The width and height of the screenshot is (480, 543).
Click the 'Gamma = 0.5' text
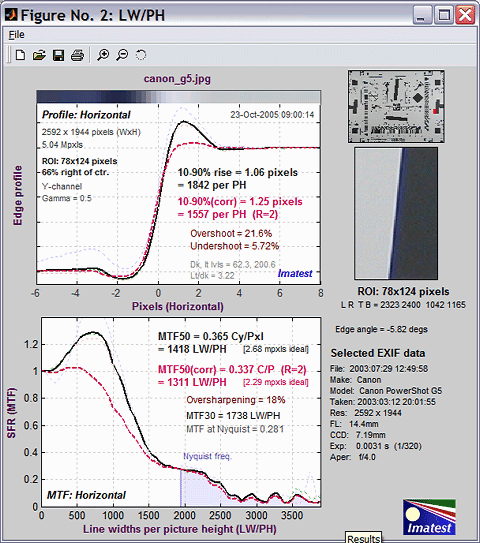click(67, 198)
